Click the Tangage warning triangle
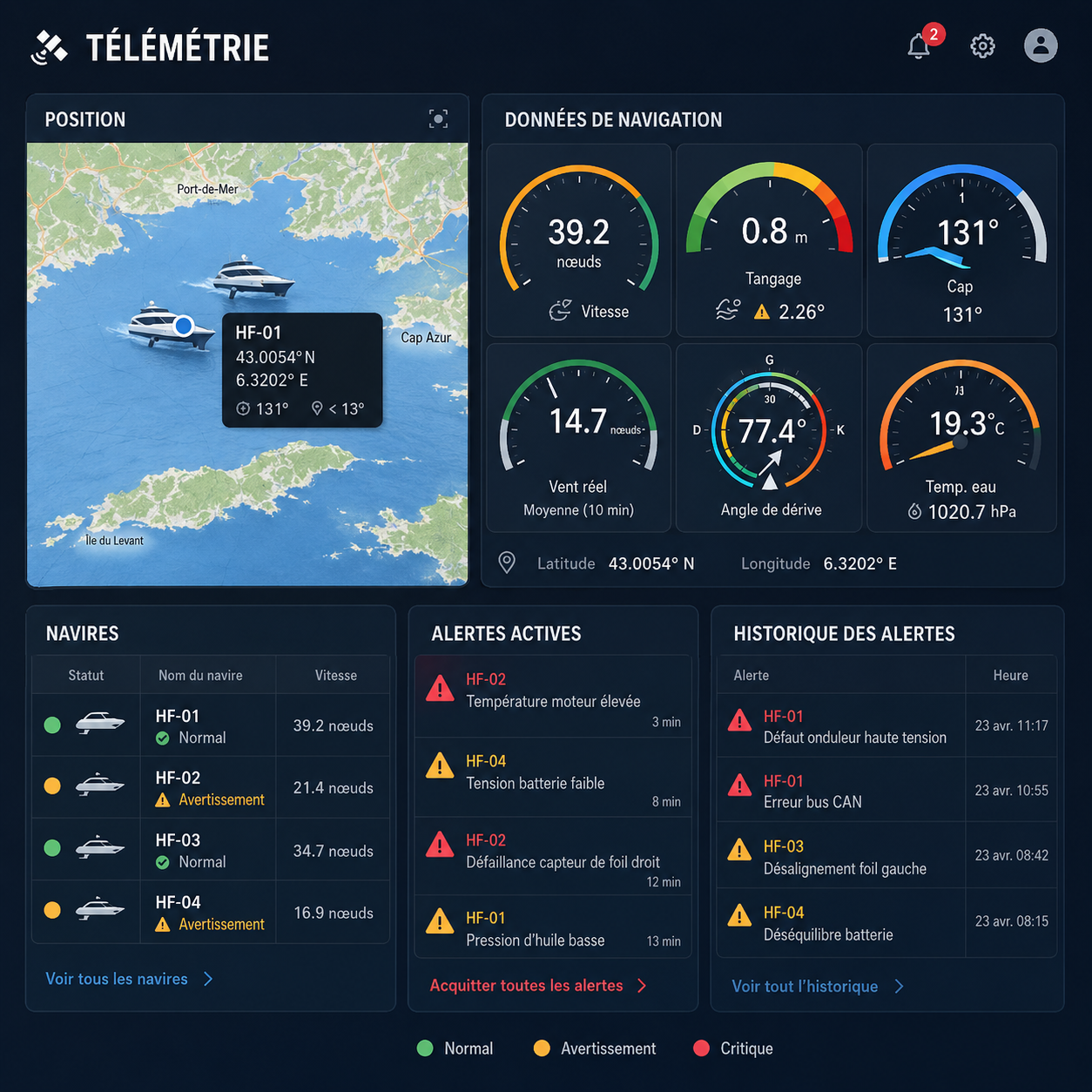 [762, 312]
